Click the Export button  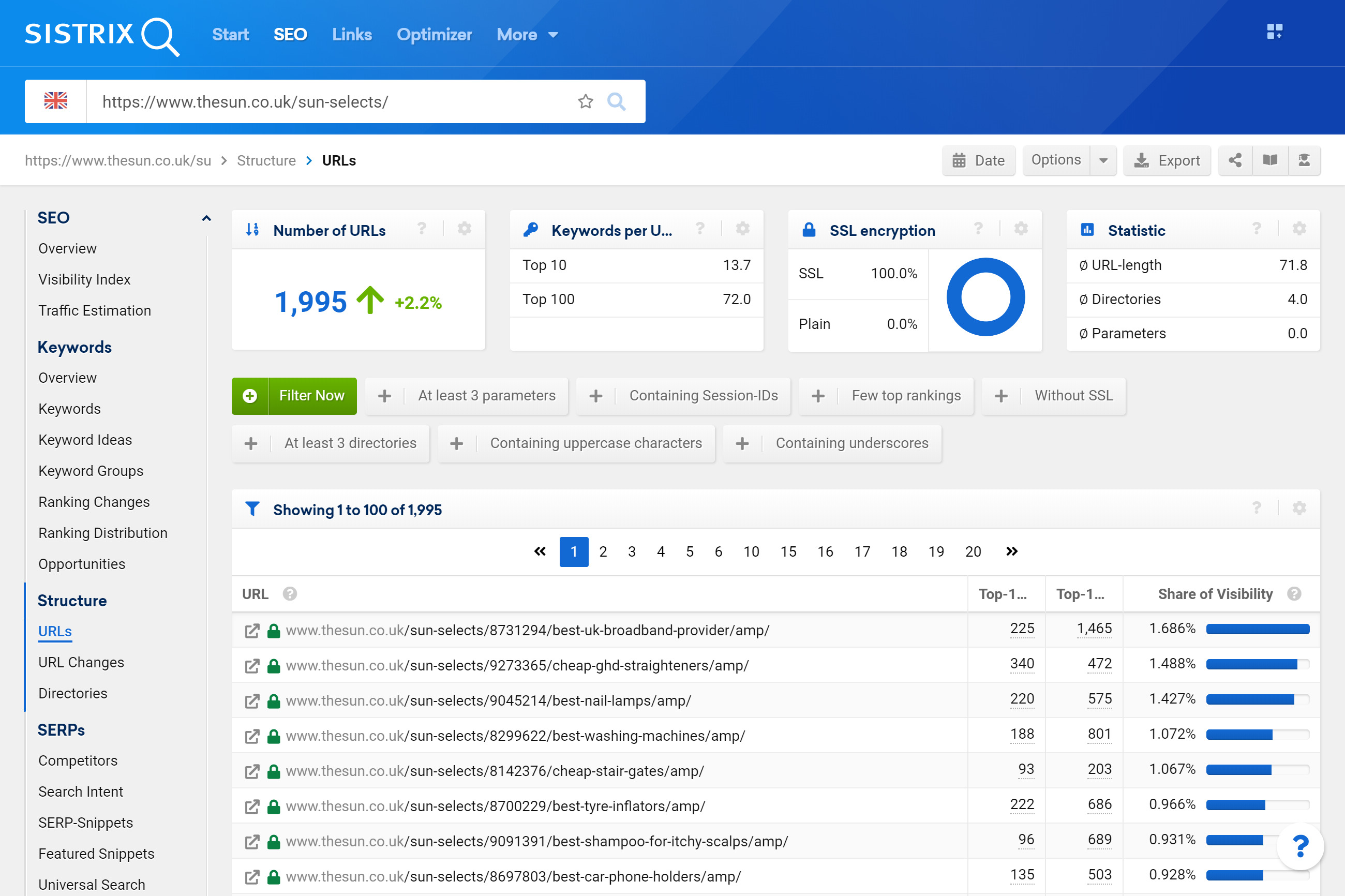coord(1167,160)
